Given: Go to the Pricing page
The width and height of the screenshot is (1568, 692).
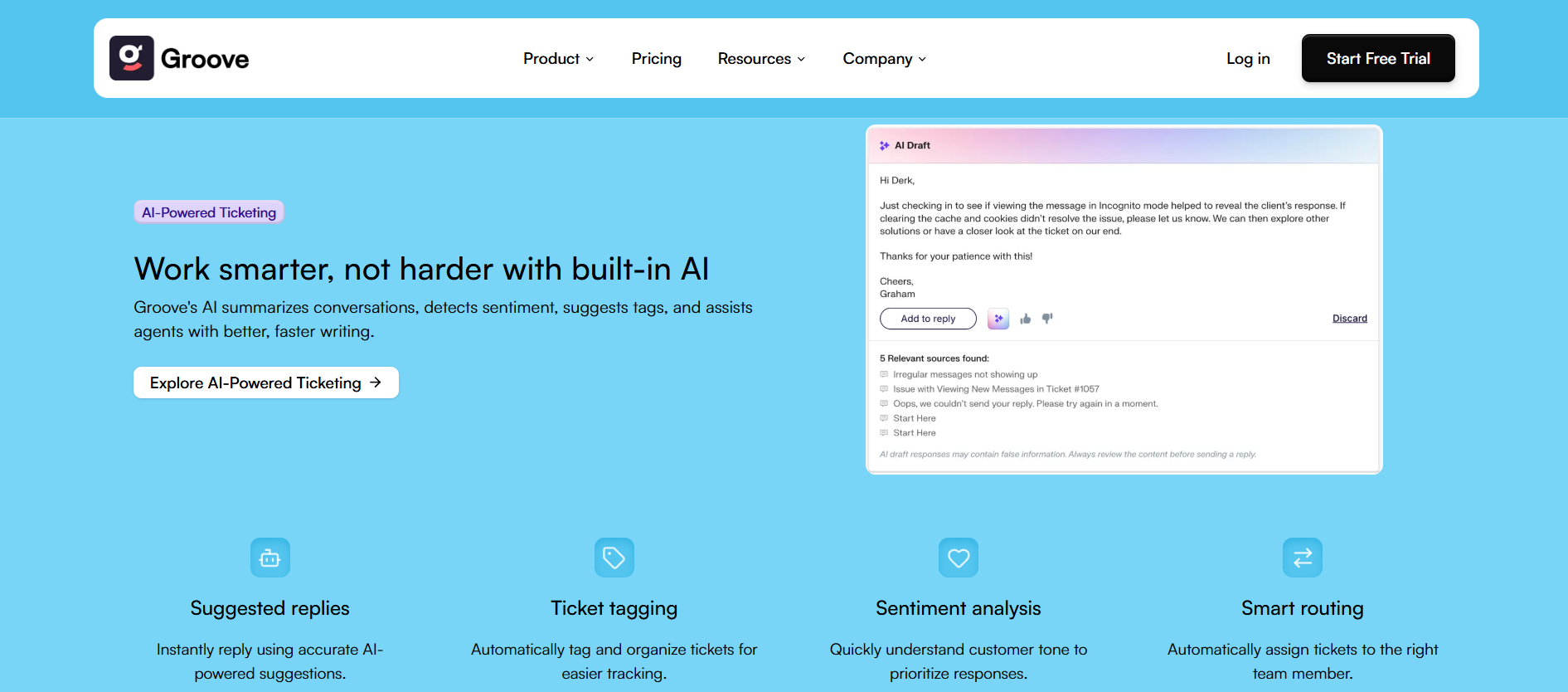Looking at the screenshot, I should (657, 59).
